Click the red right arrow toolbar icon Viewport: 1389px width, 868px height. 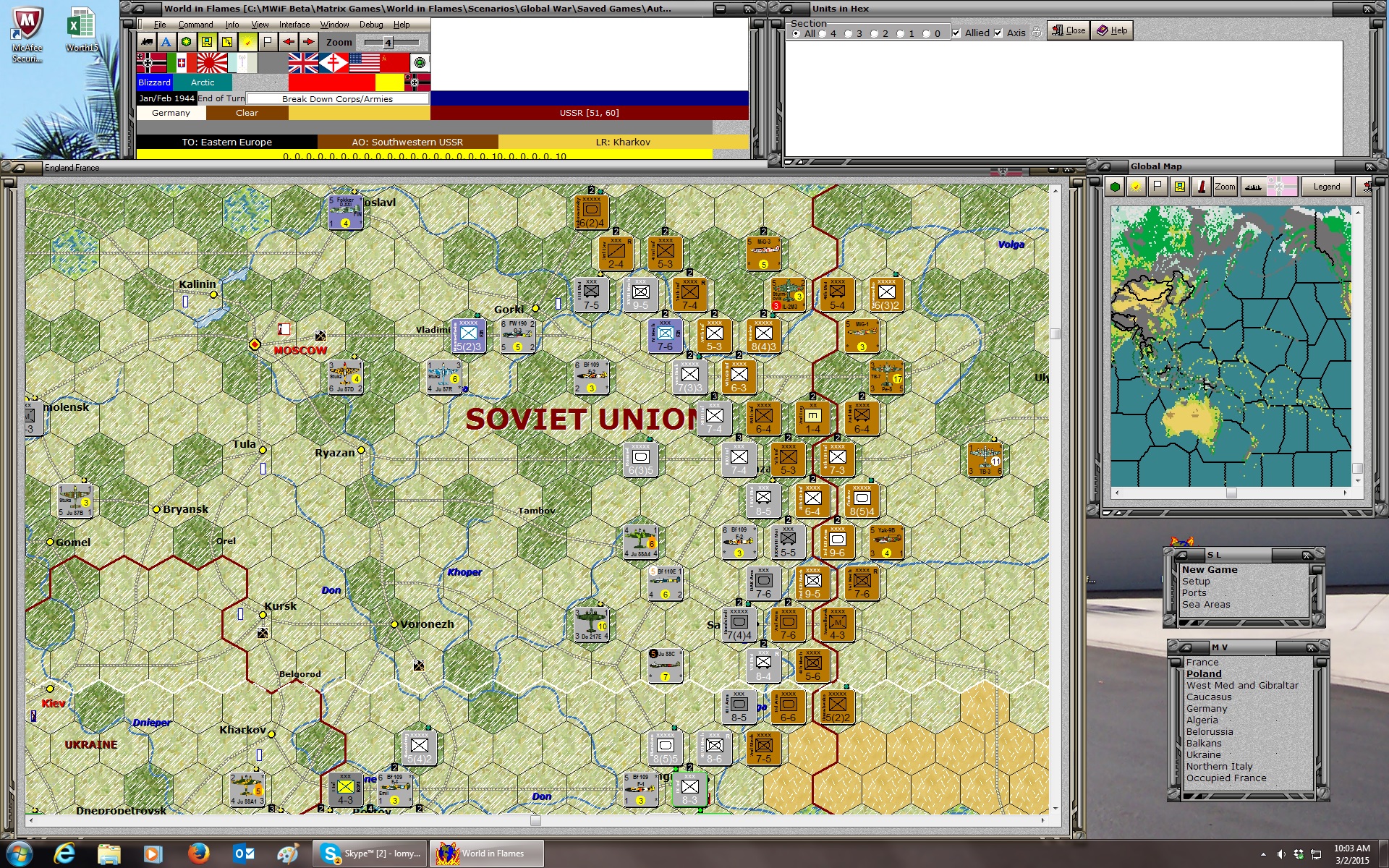[x=309, y=42]
